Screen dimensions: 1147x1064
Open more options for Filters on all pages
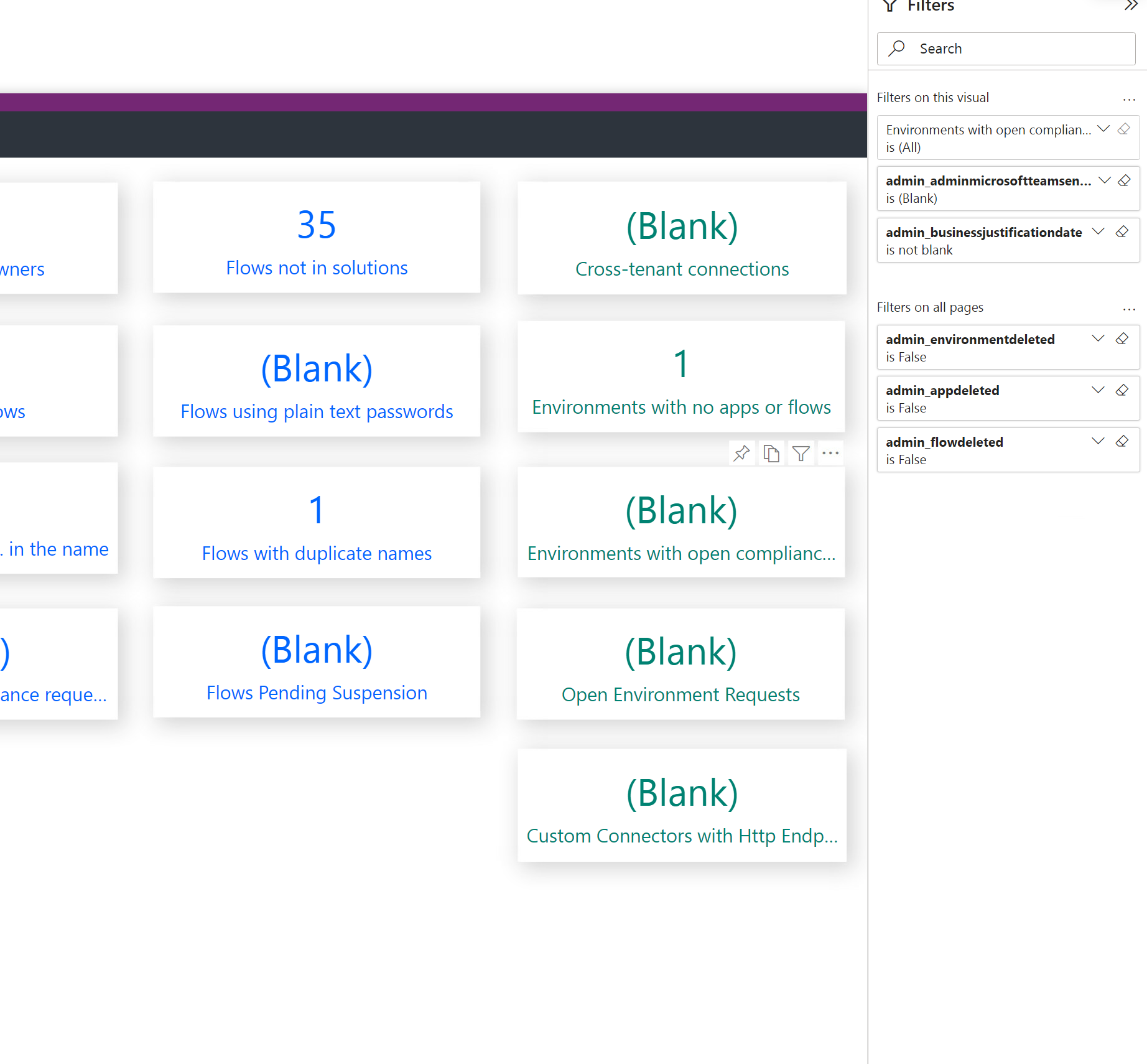click(x=1128, y=309)
